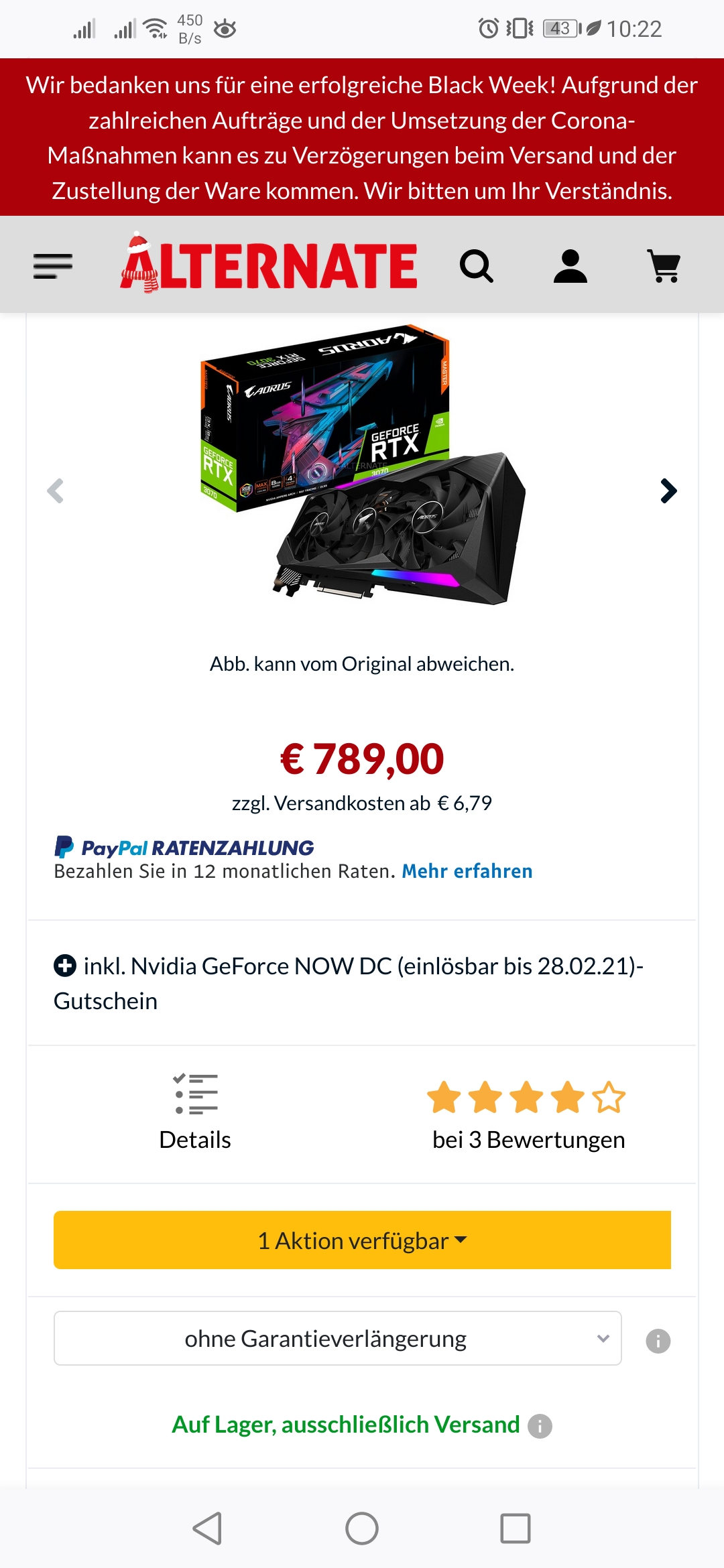Click the ALTERNATE logo
Image resolution: width=724 pixels, height=1568 pixels.
pos(269,263)
